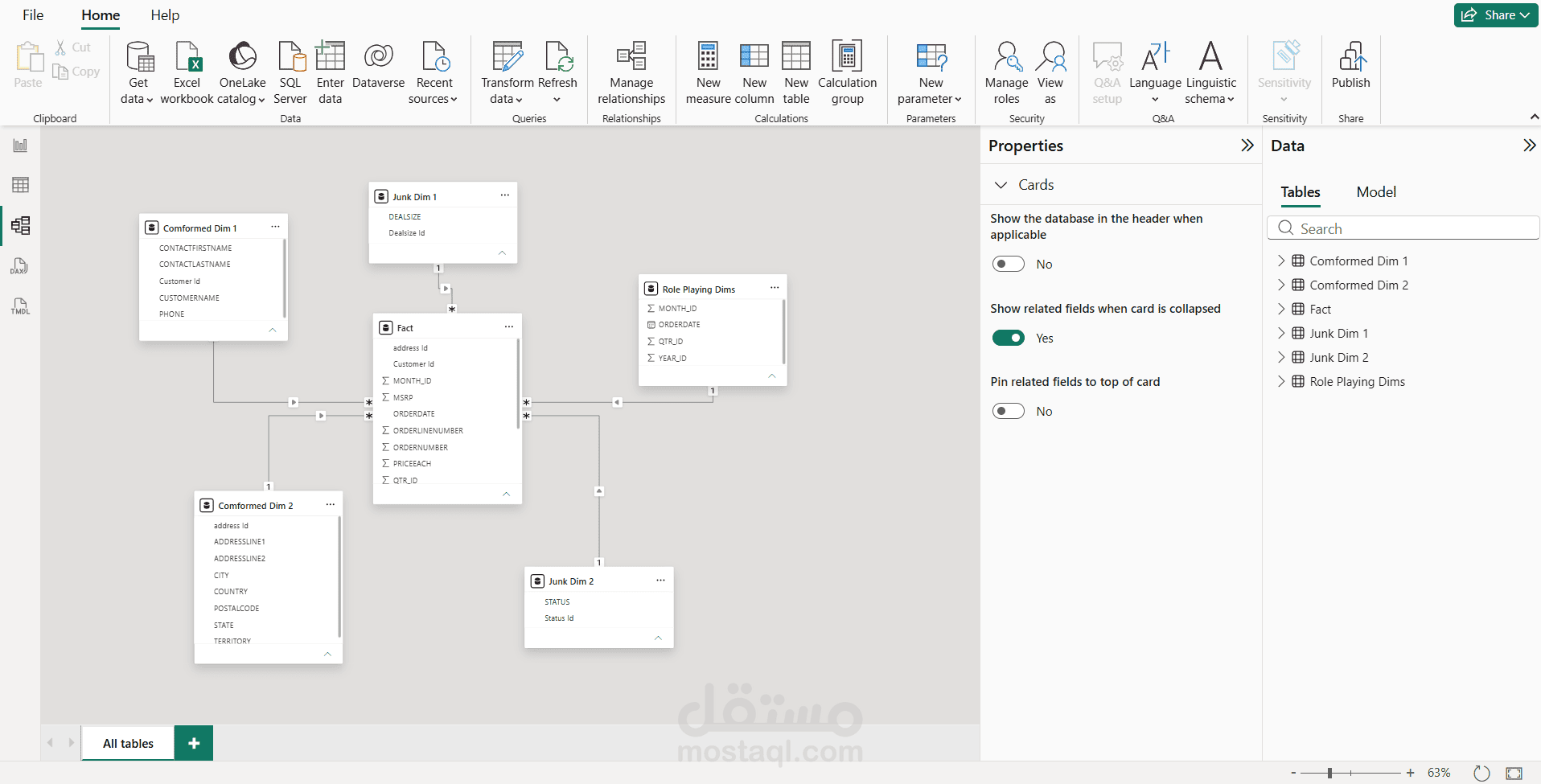Click the Share button
The width and height of the screenshot is (1541, 784).
click(1496, 15)
